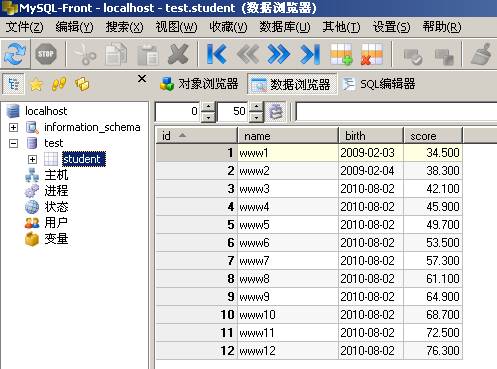Switch to the SQL编辑器 tab

(379, 84)
